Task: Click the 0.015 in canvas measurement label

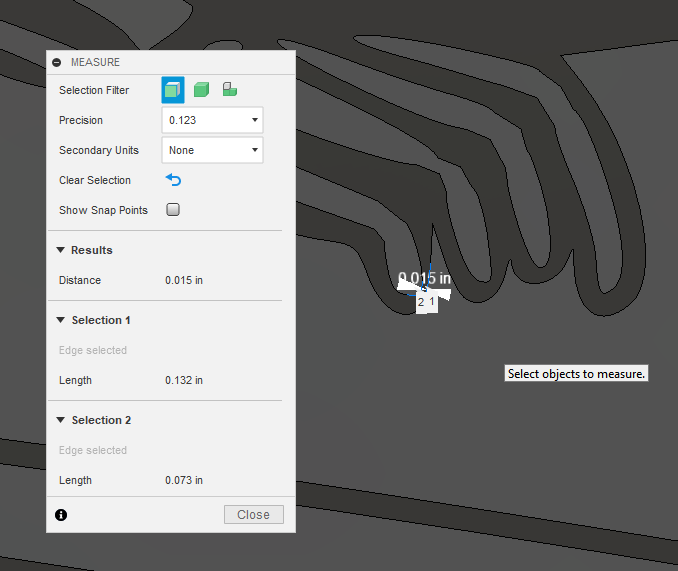Action: (x=424, y=278)
